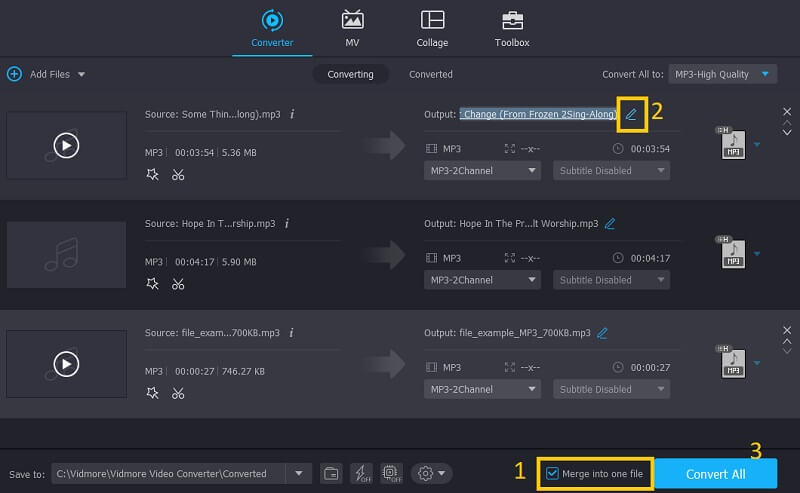Screen dimensions: 800x493
Task: Click rename pencil icon for Hope In The output
Action: [610, 223]
